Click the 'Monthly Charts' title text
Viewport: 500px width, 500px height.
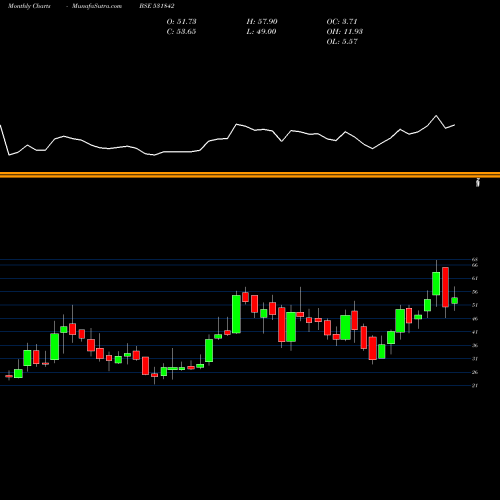click(x=29, y=6)
